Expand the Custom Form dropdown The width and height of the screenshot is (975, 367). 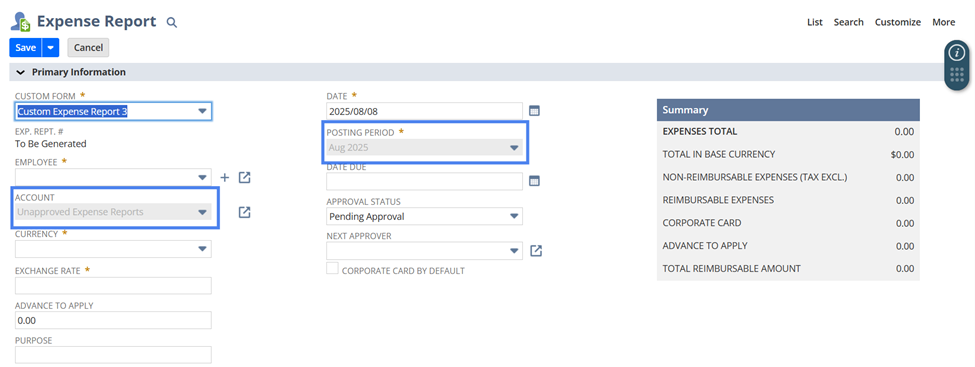(x=113, y=111)
